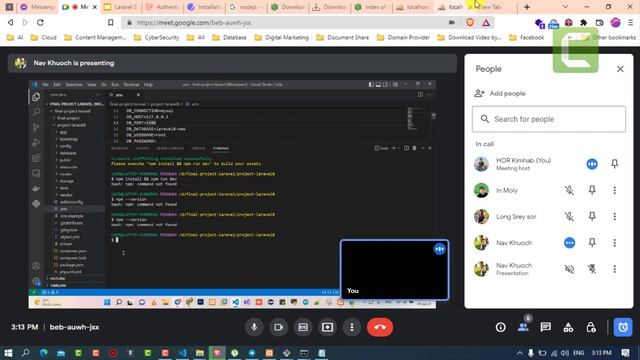Click the muted audio icon for Nav Khuoch Presentation
Image resolution: width=640 pixels, height=360 pixels.
[x=569, y=269]
